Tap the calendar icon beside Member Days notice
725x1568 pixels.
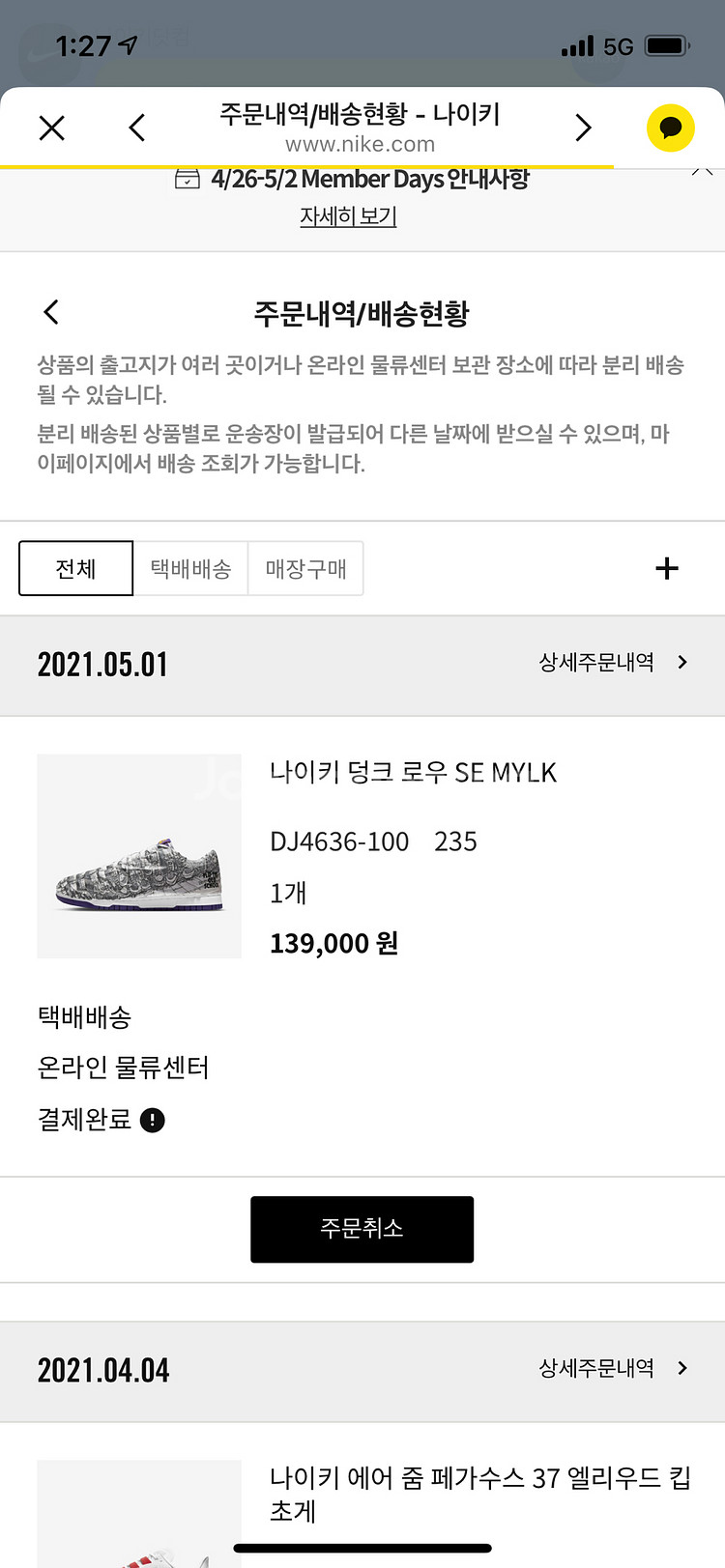point(187,180)
